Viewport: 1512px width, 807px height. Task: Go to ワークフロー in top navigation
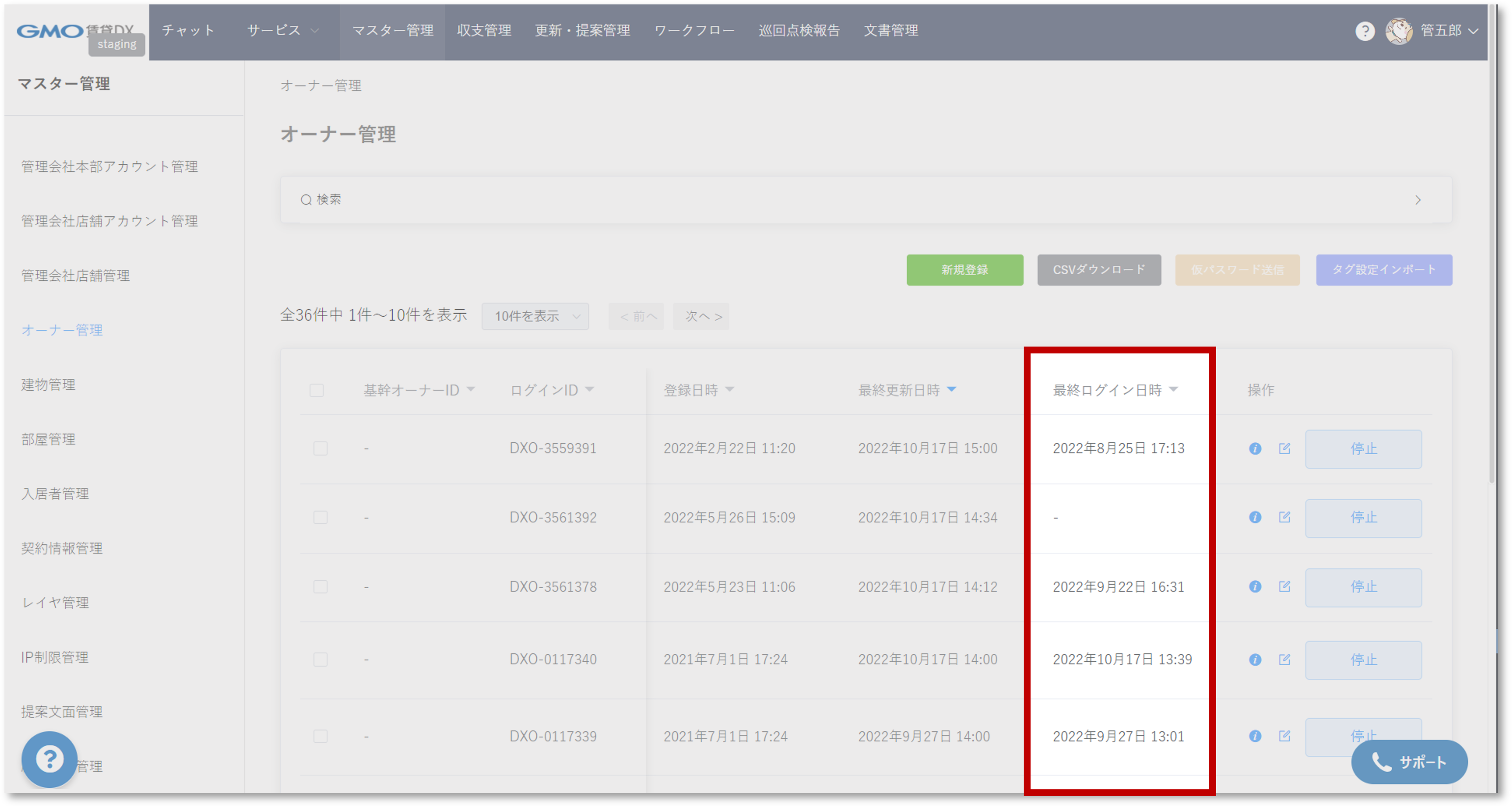[x=694, y=30]
